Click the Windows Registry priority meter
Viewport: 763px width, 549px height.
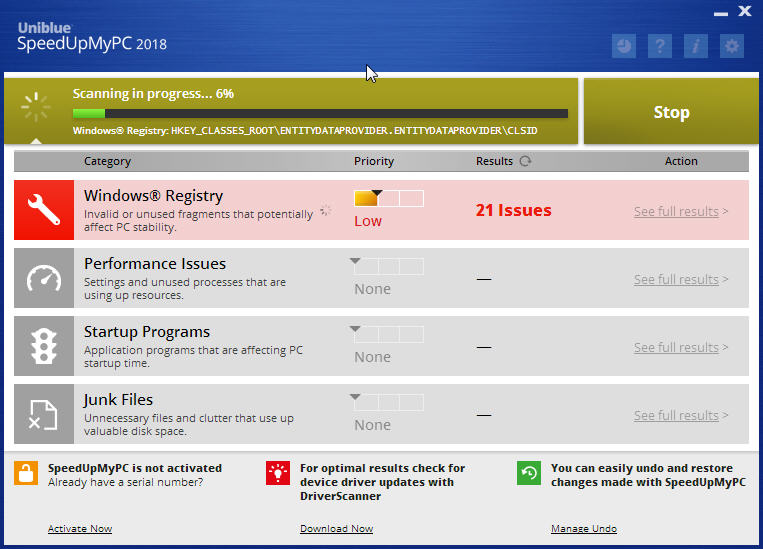389,198
